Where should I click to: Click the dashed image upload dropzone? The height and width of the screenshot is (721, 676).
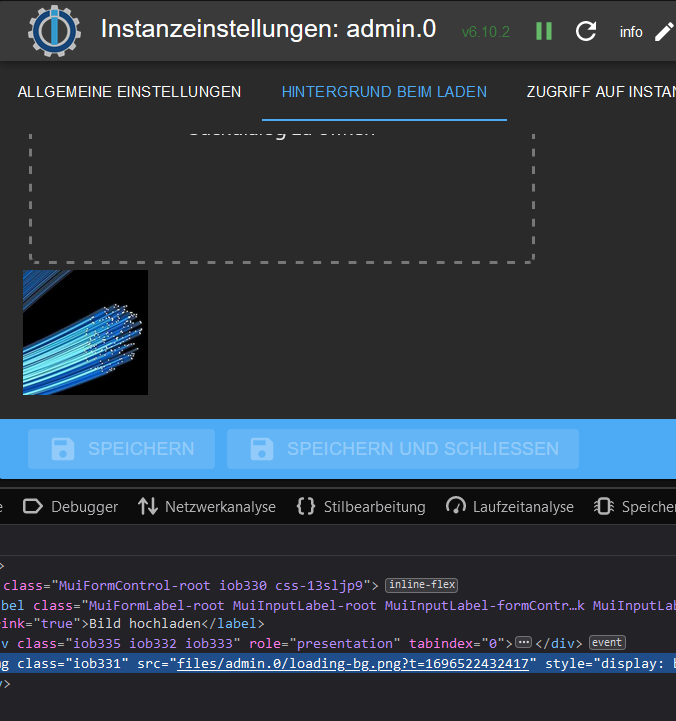click(282, 198)
